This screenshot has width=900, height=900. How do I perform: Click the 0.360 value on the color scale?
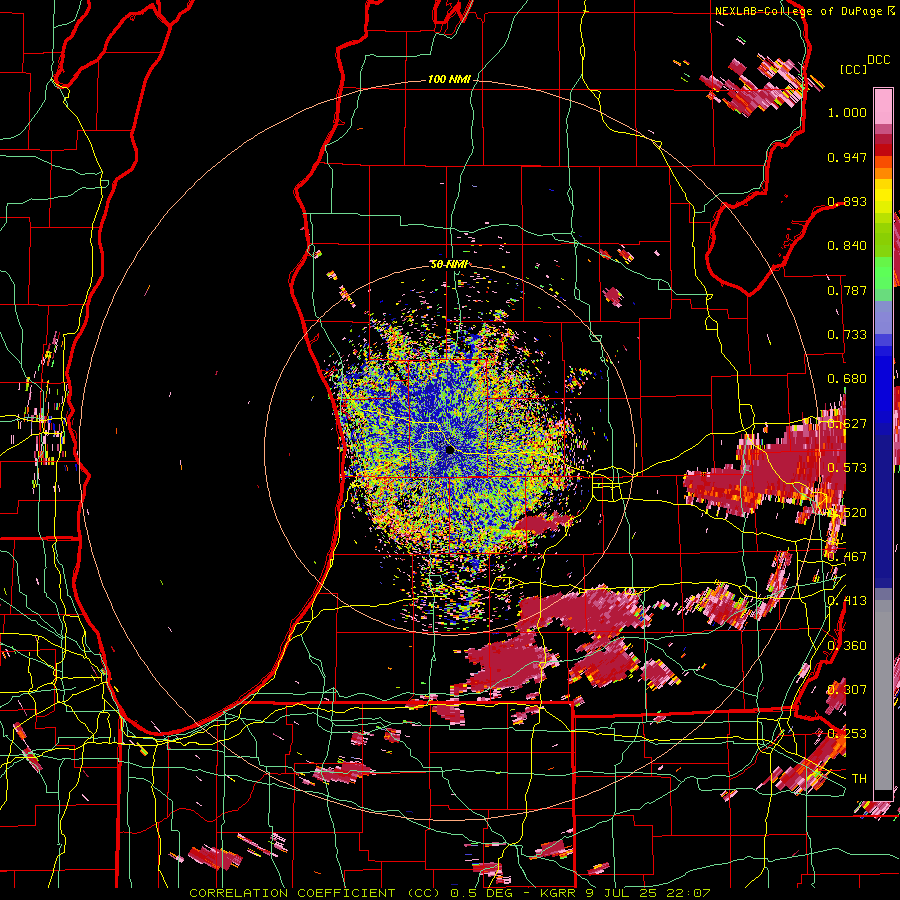tap(847, 646)
